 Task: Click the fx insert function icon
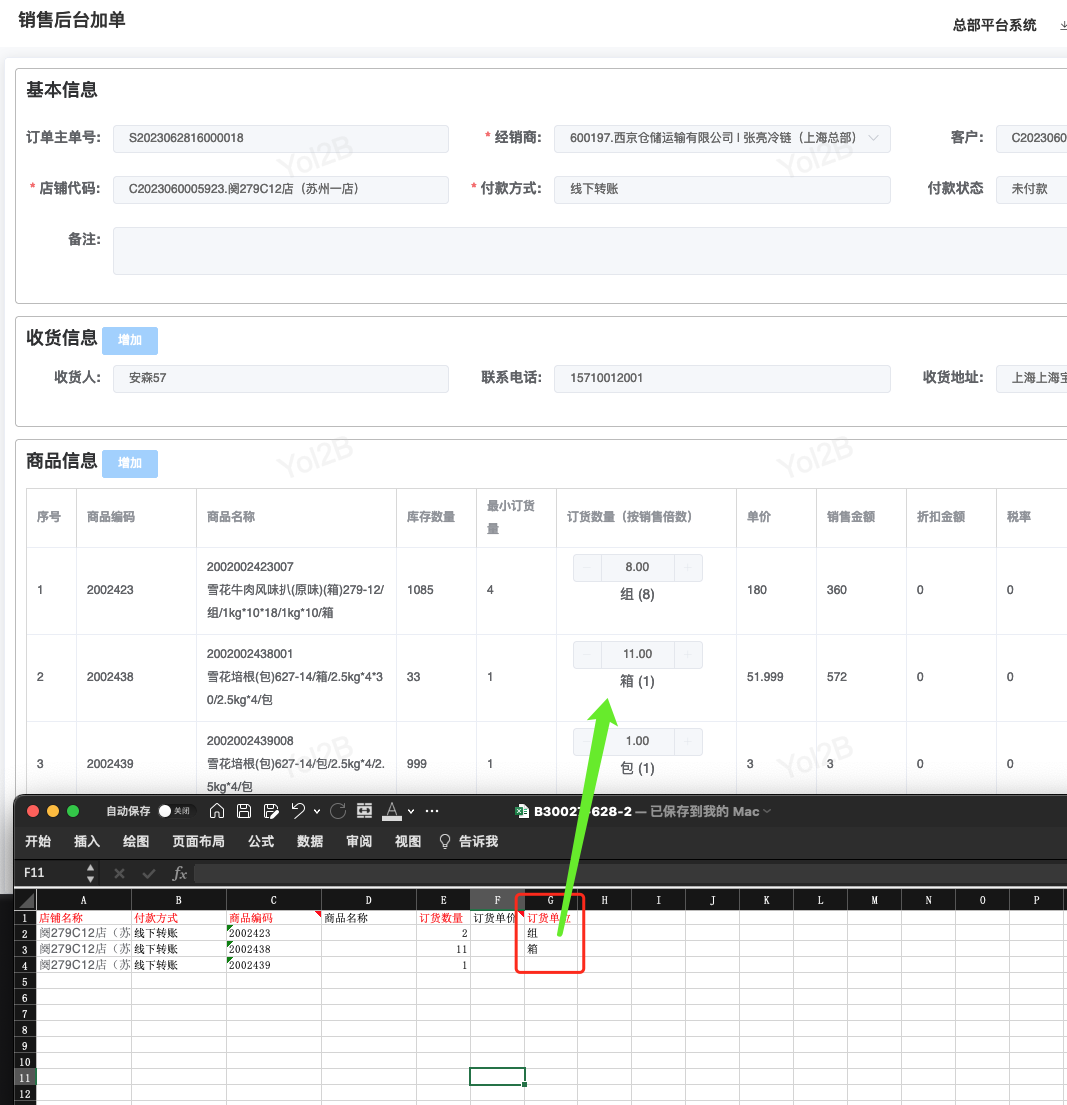click(180, 873)
